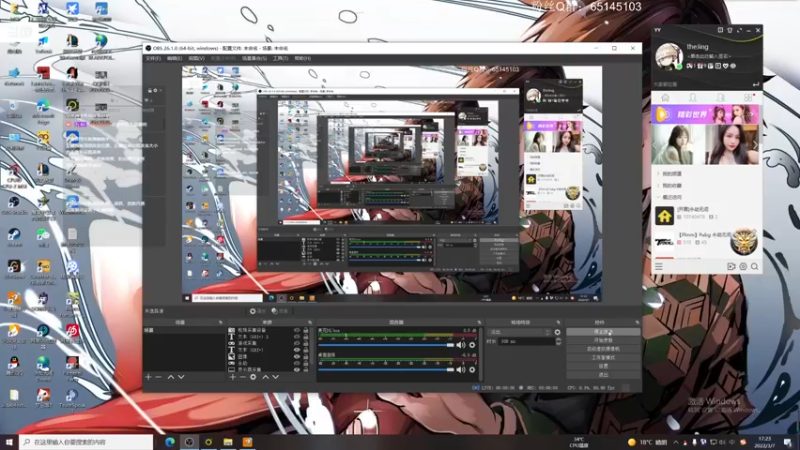Toggle visibility of 游戏采集 source
800x450 pixels.
[296, 344]
